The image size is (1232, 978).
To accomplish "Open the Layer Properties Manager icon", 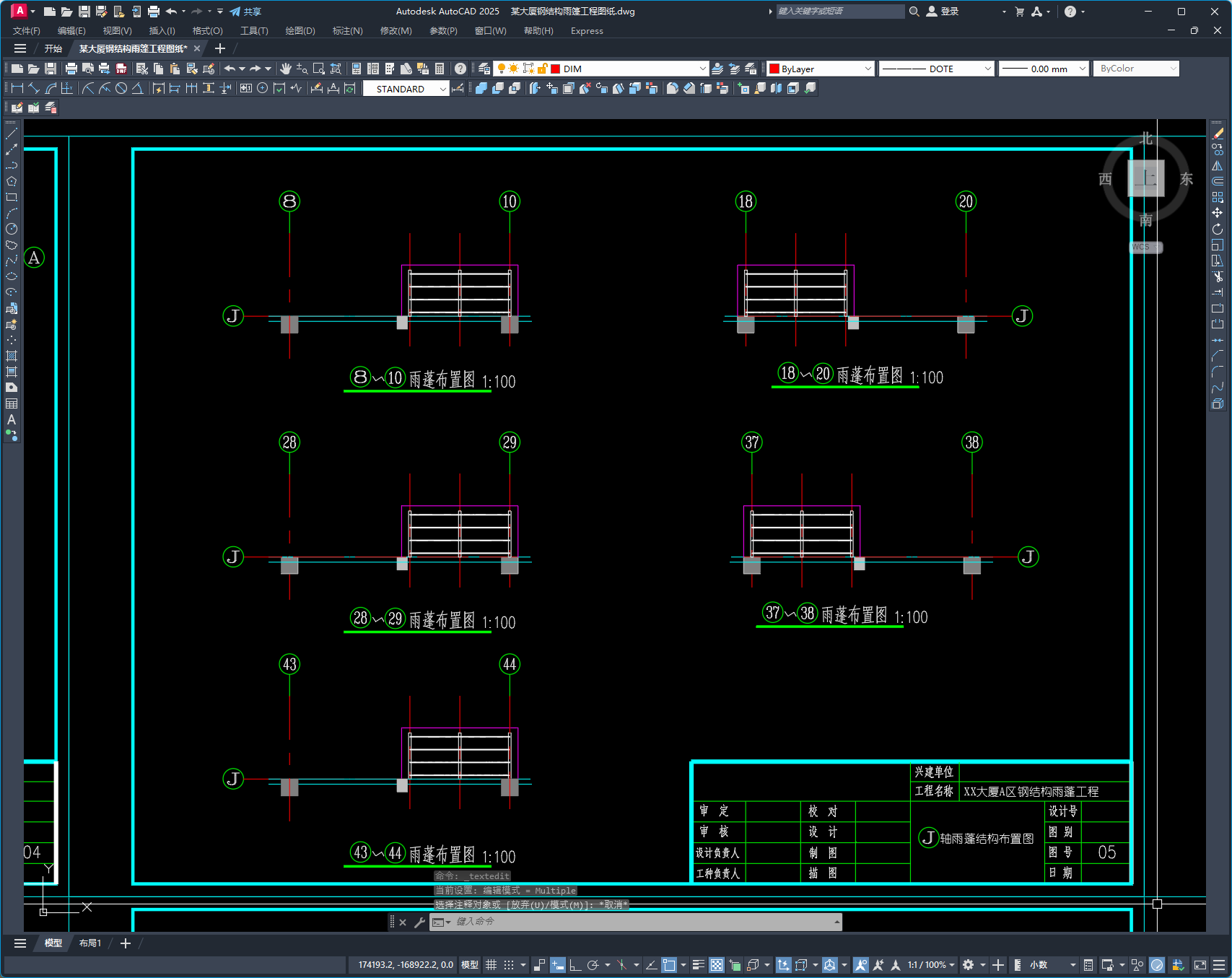I will click(484, 69).
